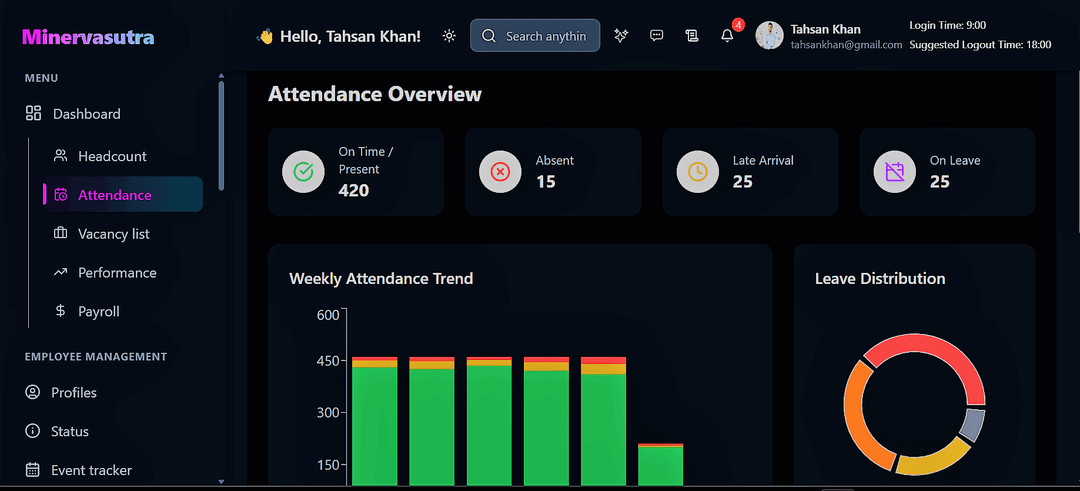Click the 150 axis label on chart
The image size is (1080, 491).
click(328, 465)
